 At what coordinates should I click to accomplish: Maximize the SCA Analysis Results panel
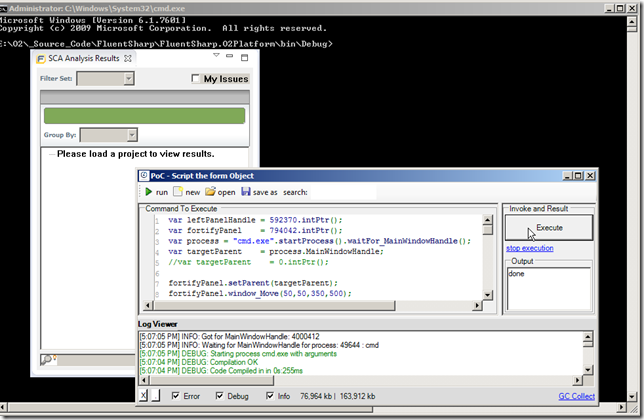point(244,57)
